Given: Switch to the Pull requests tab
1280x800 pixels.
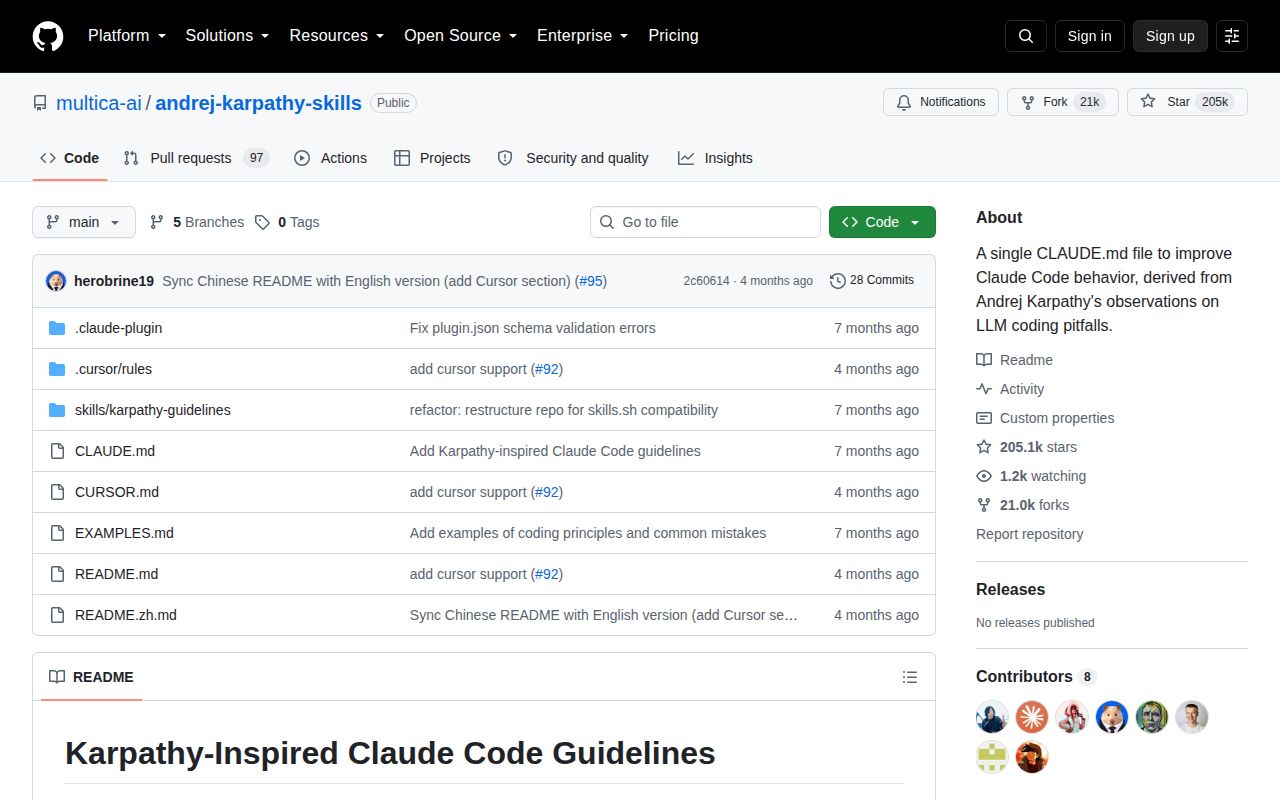Looking at the screenshot, I should click(196, 158).
